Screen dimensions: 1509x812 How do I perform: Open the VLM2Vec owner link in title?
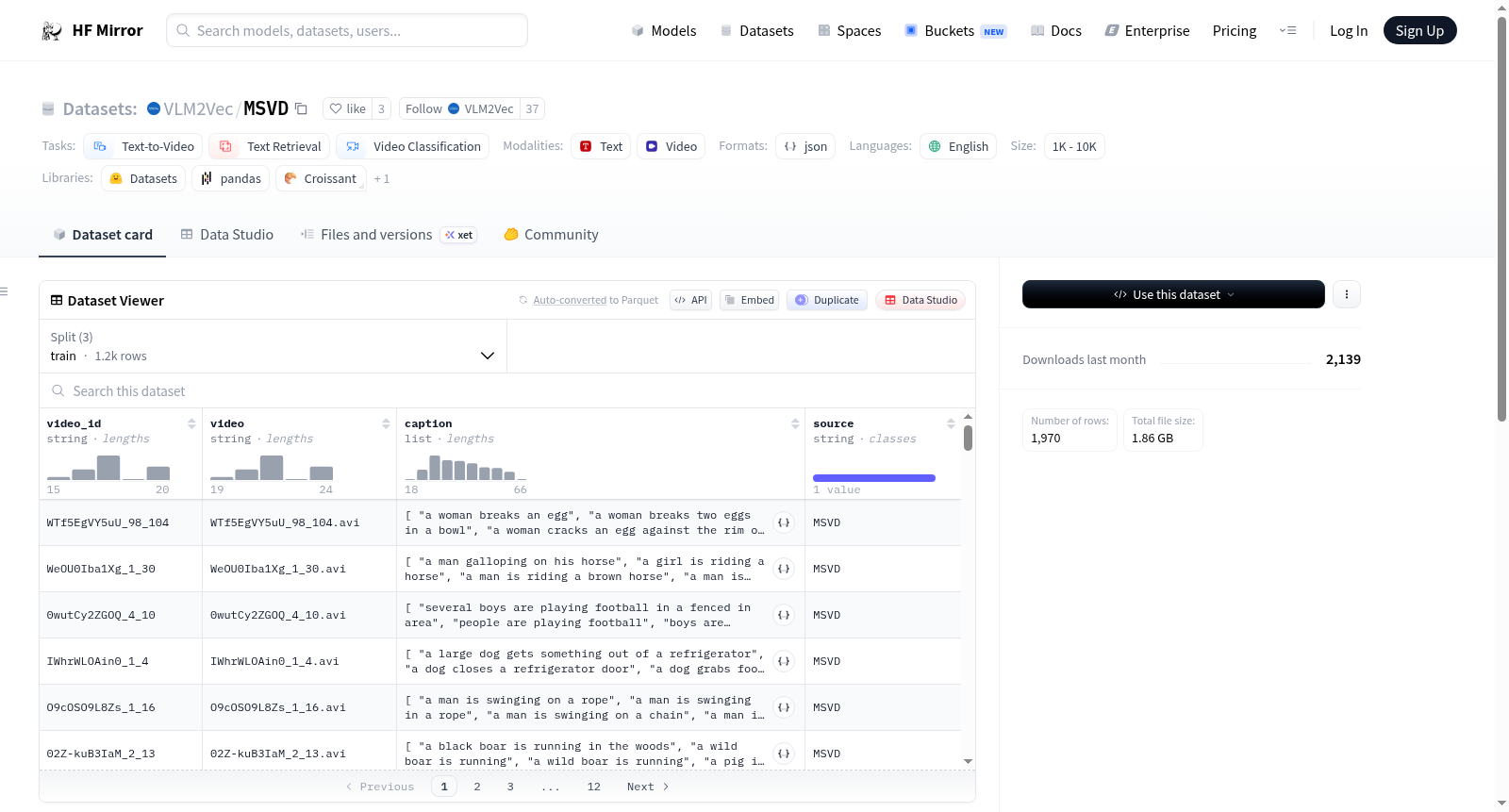pyautogui.click(x=198, y=108)
